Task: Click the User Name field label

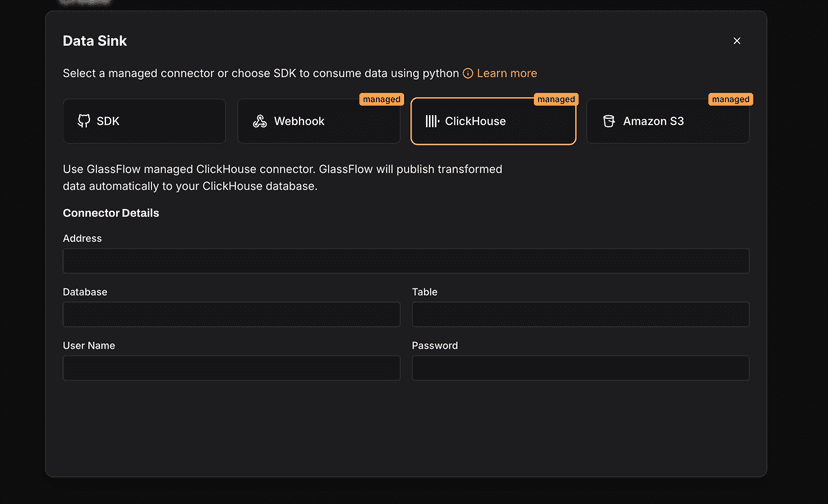Action: point(89,346)
